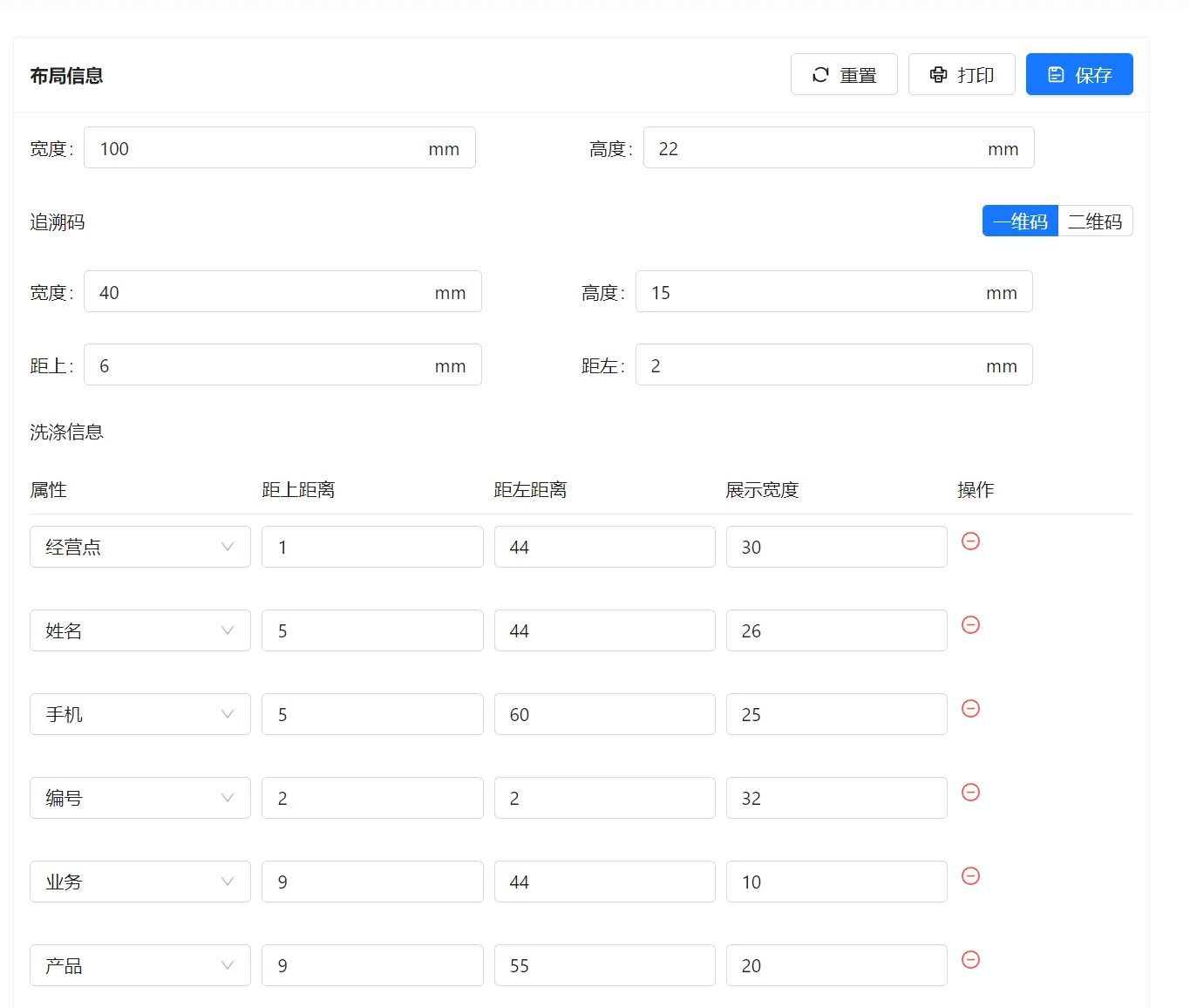Switch to 二维码 QR code option
Screen dimensions: 1190x1008
[1095, 221]
